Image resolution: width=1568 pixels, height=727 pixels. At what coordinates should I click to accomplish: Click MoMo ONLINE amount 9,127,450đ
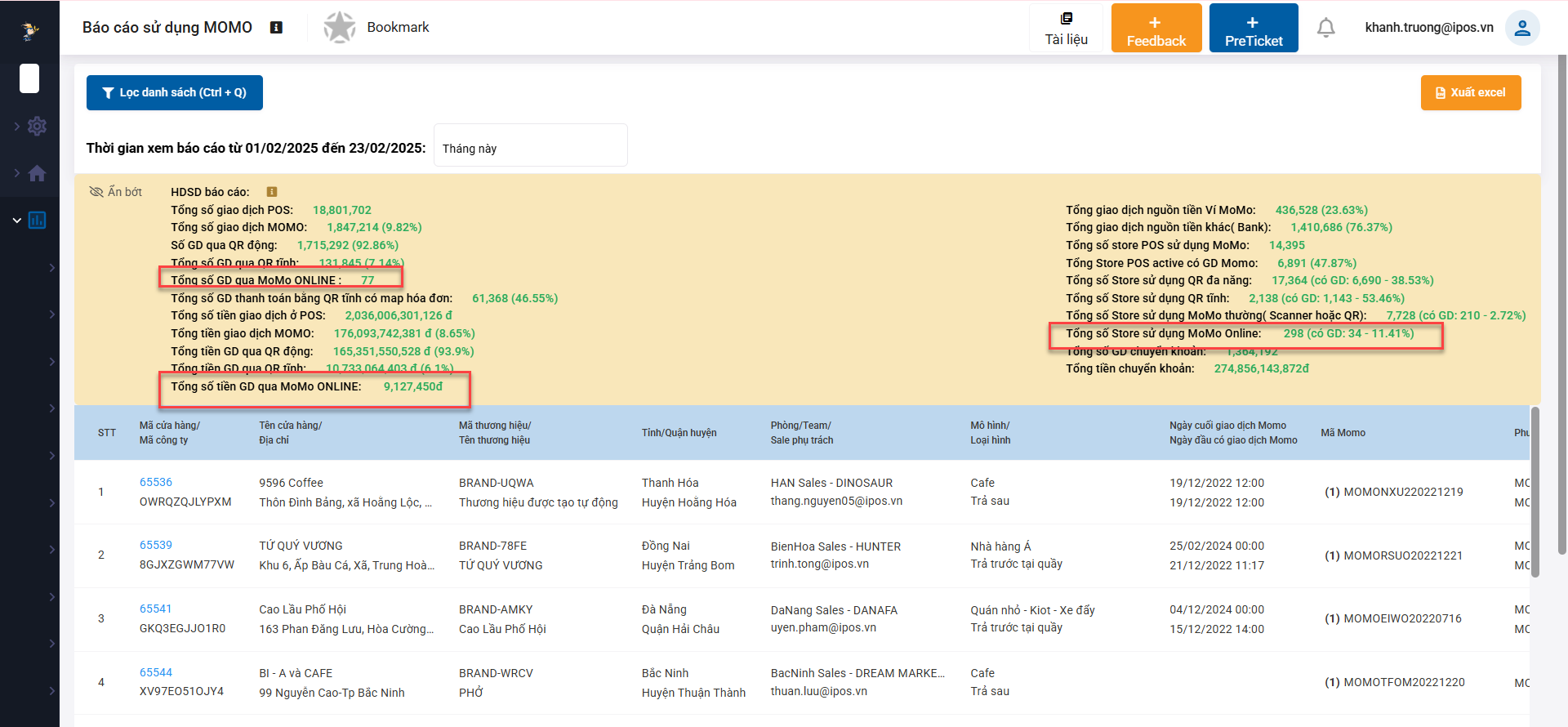(x=413, y=386)
